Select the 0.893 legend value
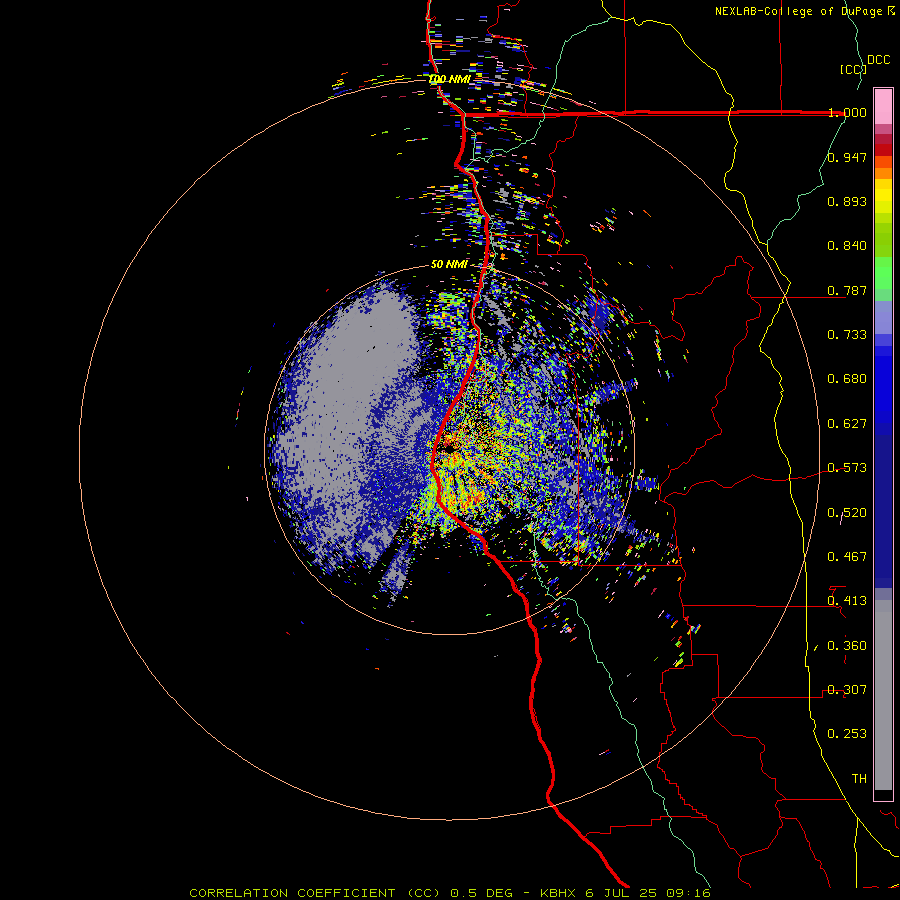900x900 pixels. [847, 201]
